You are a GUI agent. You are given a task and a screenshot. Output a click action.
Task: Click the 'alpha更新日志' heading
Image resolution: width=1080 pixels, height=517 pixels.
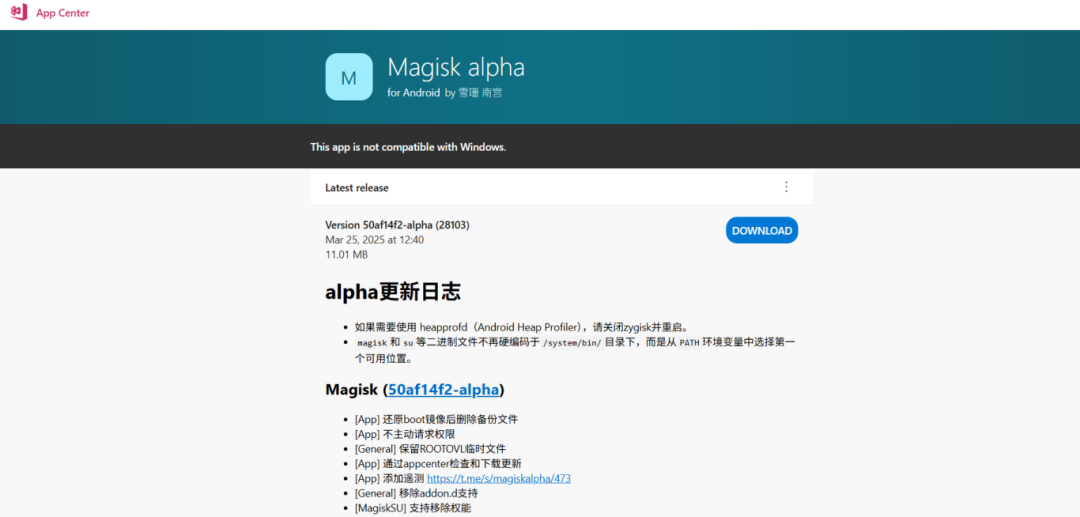tap(393, 292)
